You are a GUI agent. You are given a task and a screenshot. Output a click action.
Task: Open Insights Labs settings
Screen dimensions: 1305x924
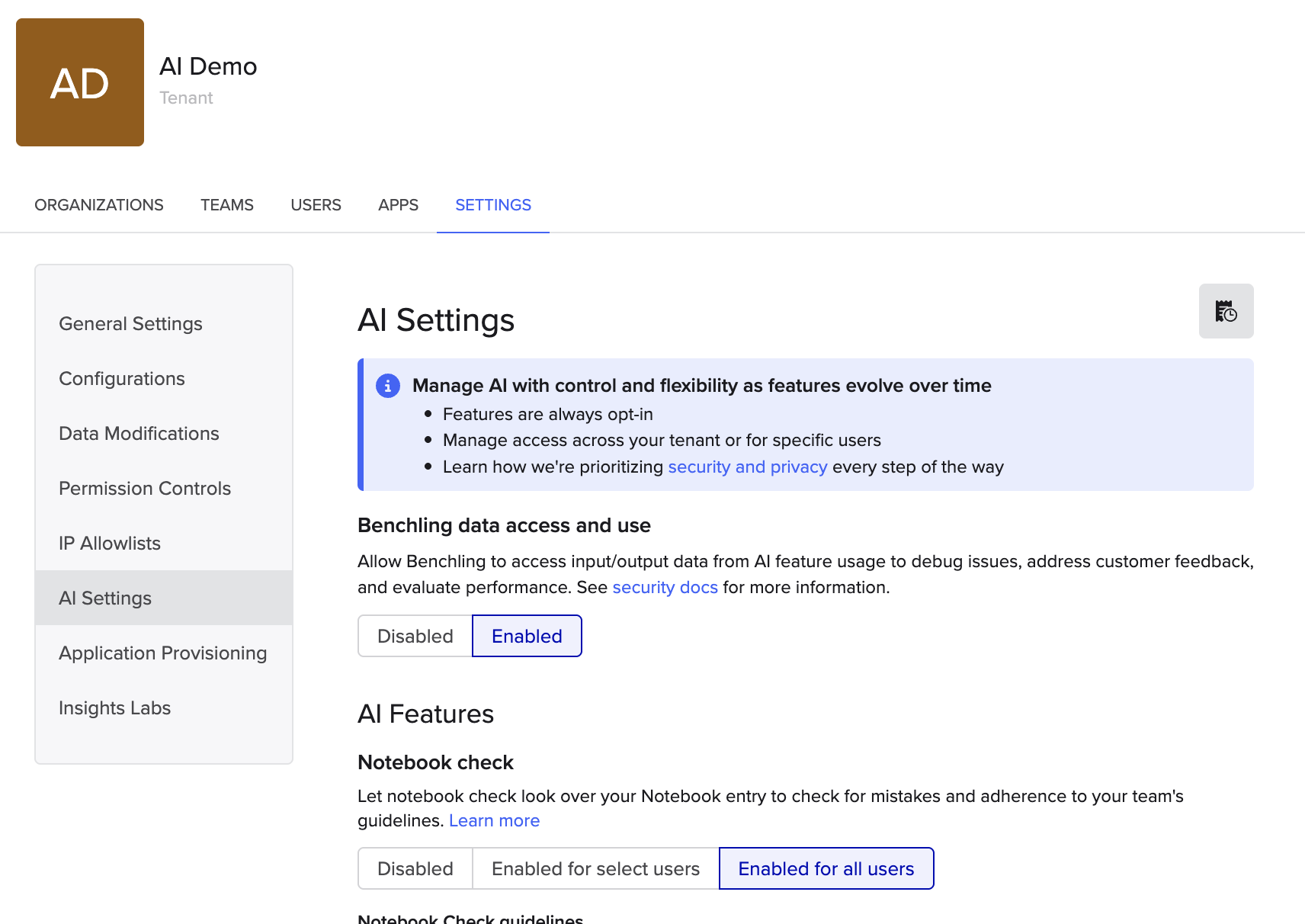tap(114, 707)
